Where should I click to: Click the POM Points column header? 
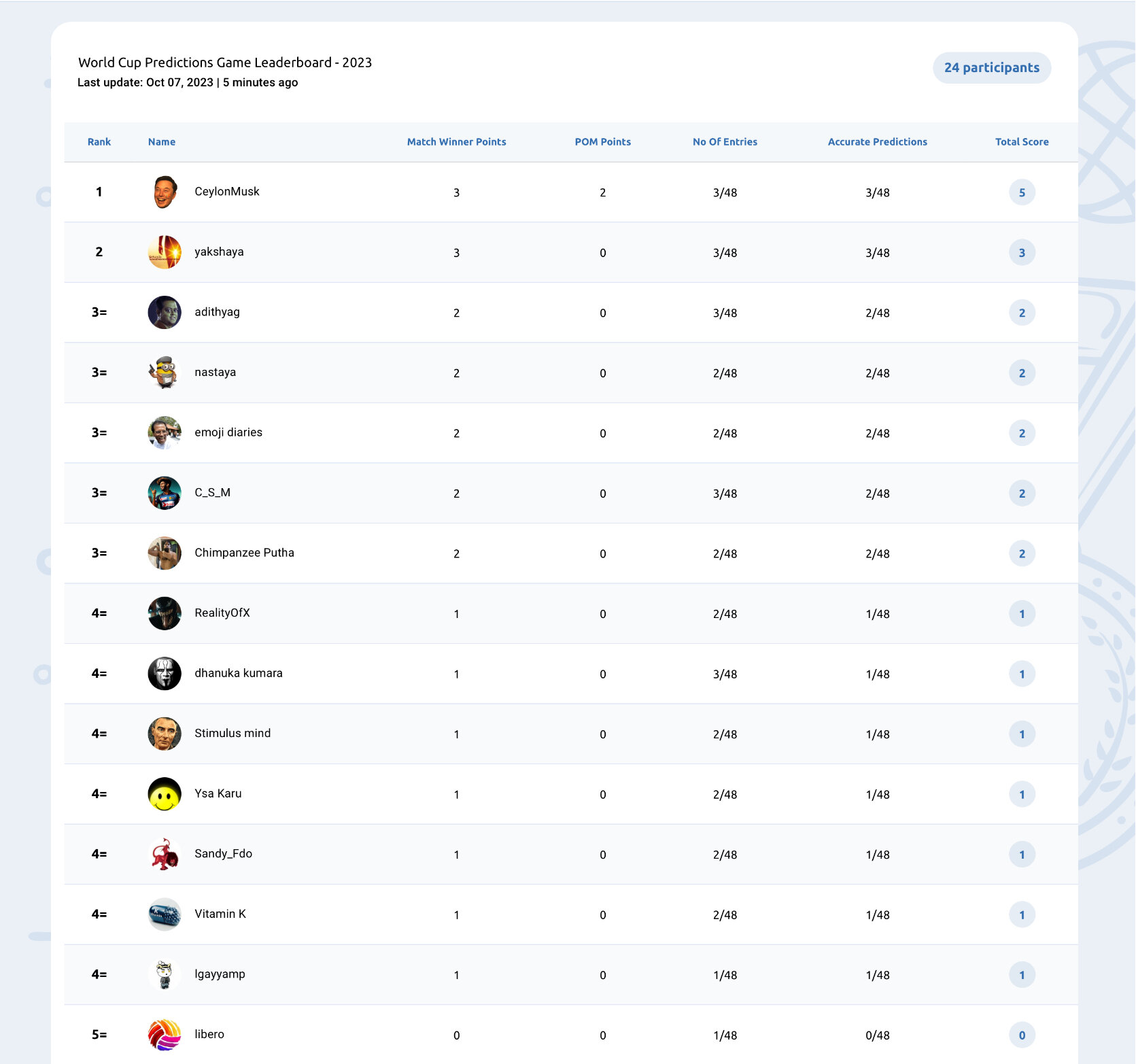coord(603,142)
